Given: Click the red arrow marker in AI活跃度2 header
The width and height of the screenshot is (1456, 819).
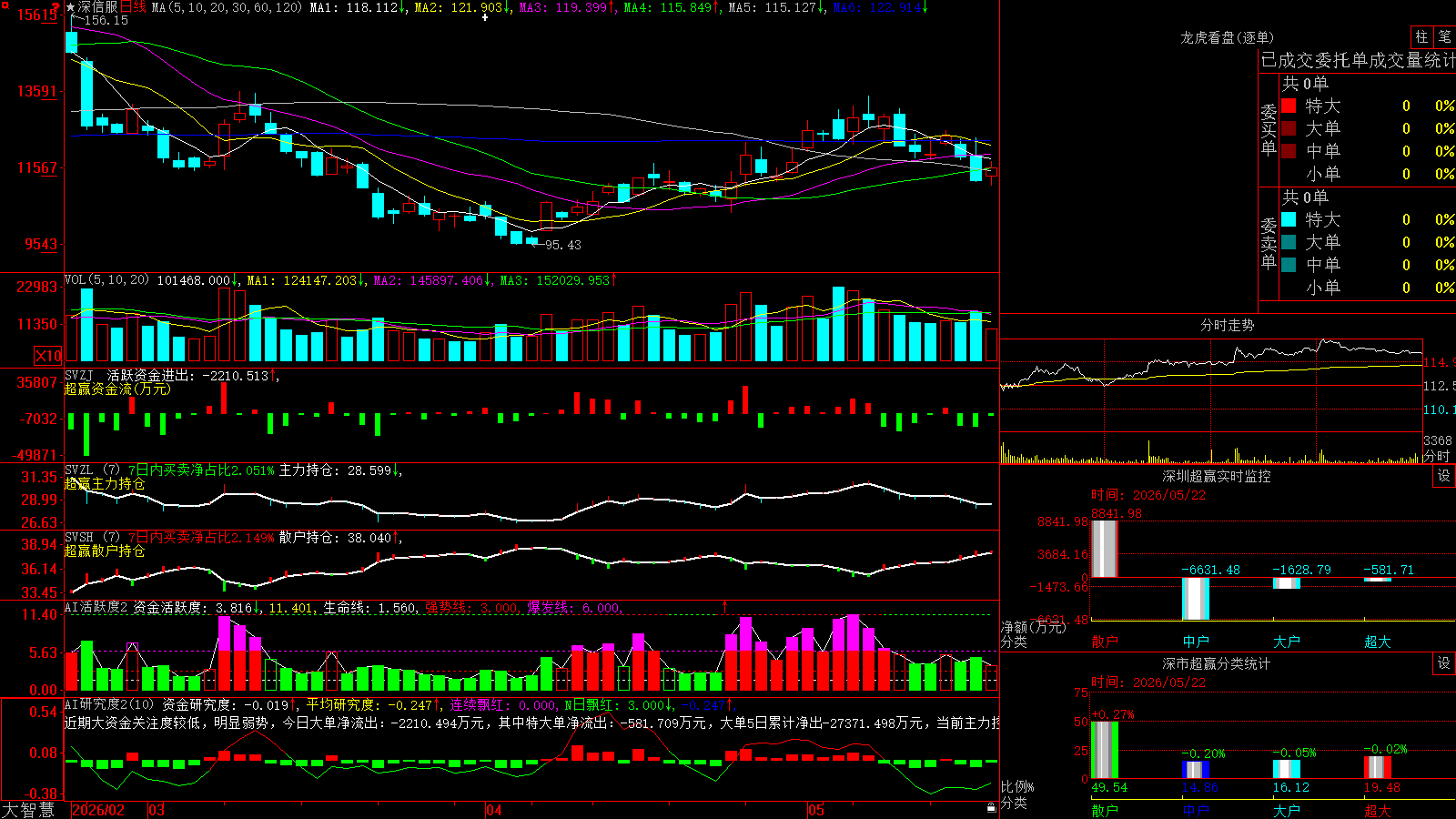Looking at the screenshot, I should click(725, 607).
